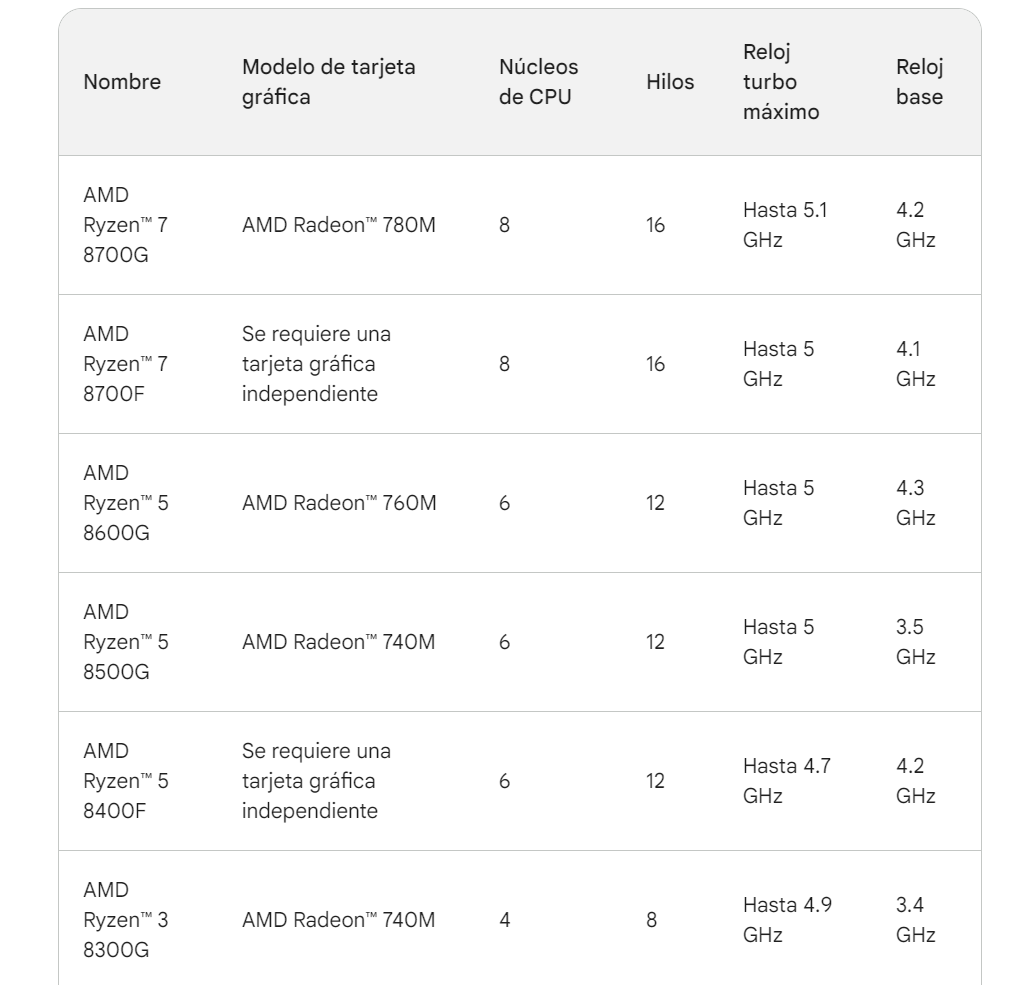Click the AMD Ryzen 3 8300G name cell
Screen dimensions: 1027x985
(x=126, y=920)
